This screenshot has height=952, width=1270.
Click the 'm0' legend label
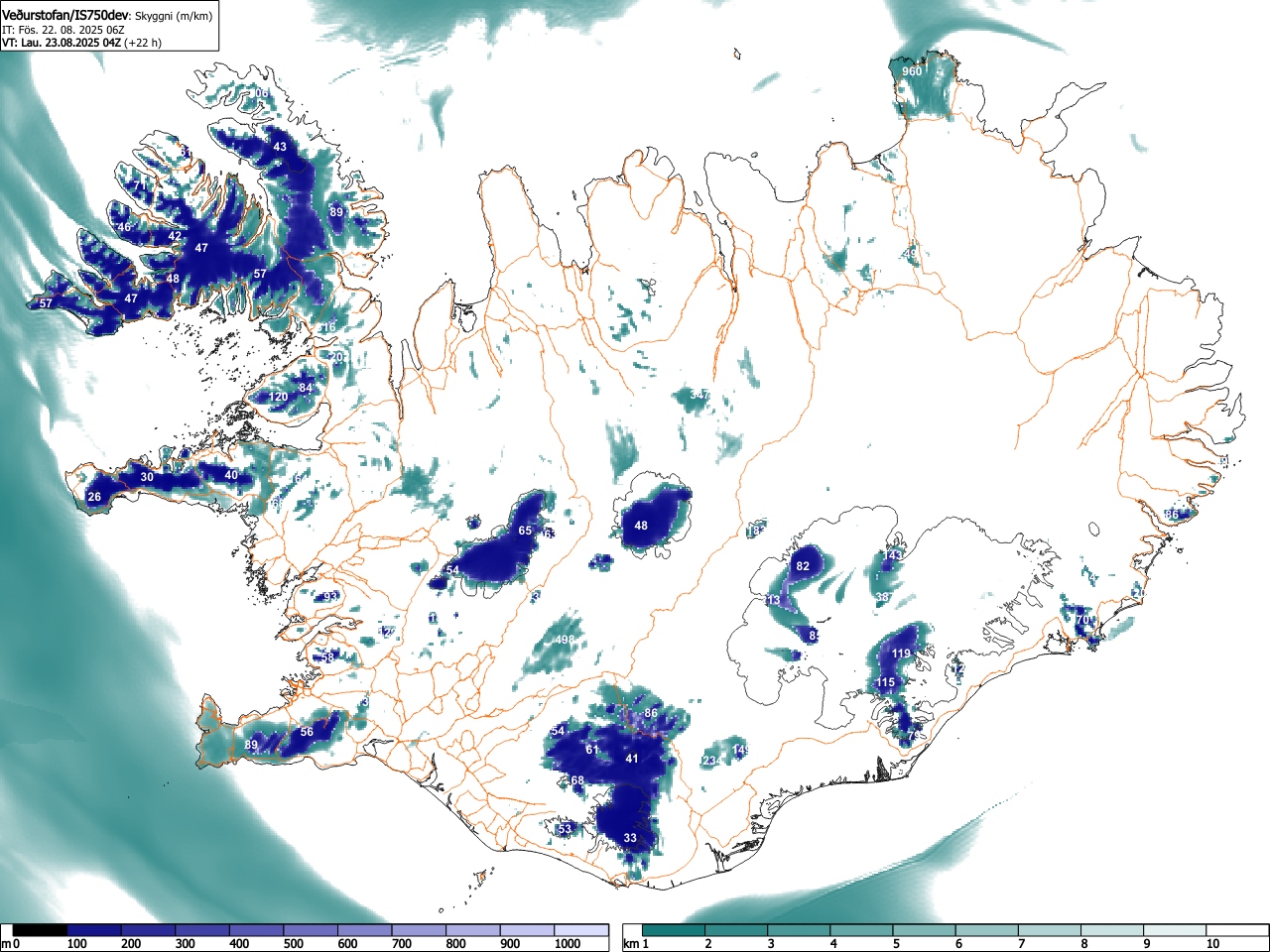tap(11, 944)
